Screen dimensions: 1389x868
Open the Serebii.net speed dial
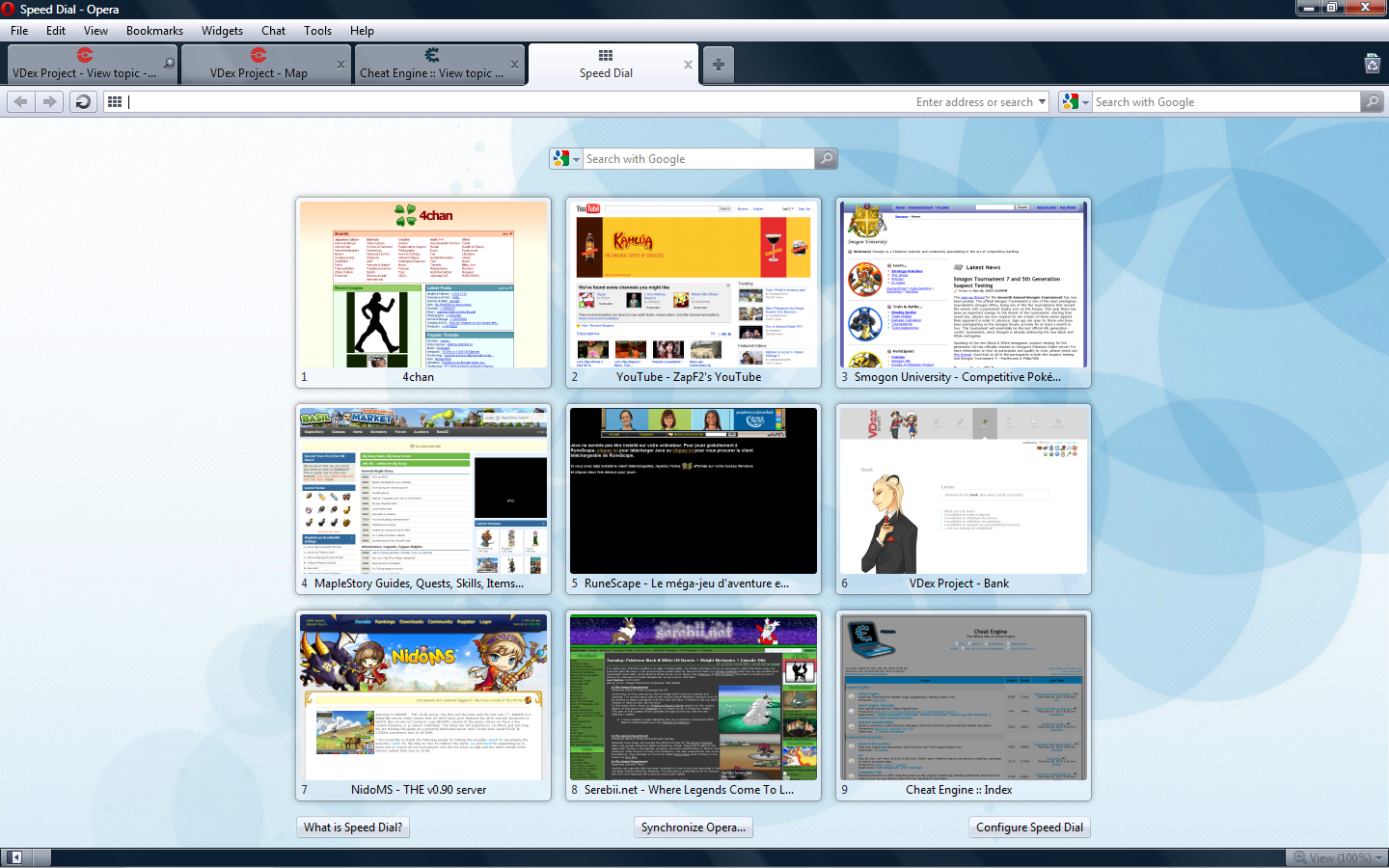click(694, 706)
